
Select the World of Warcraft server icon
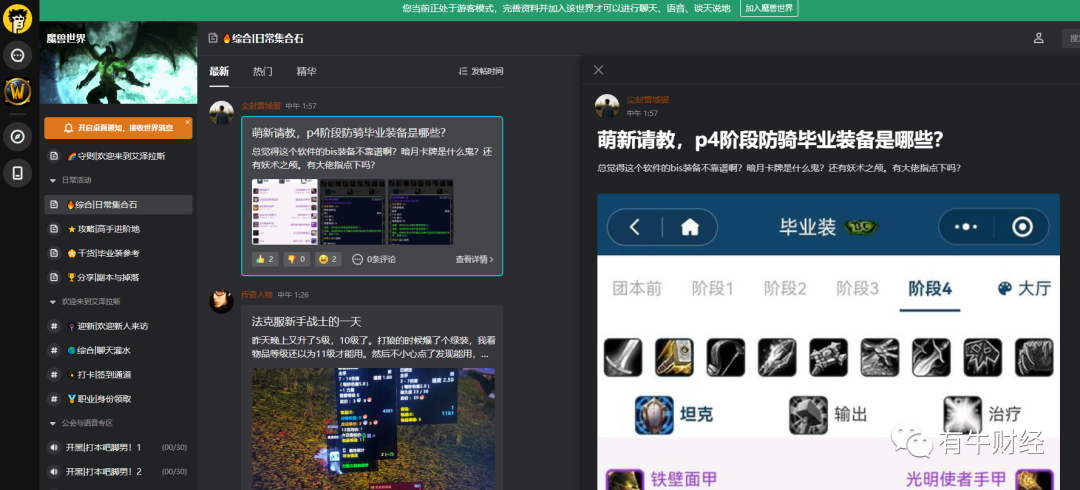(x=17, y=91)
